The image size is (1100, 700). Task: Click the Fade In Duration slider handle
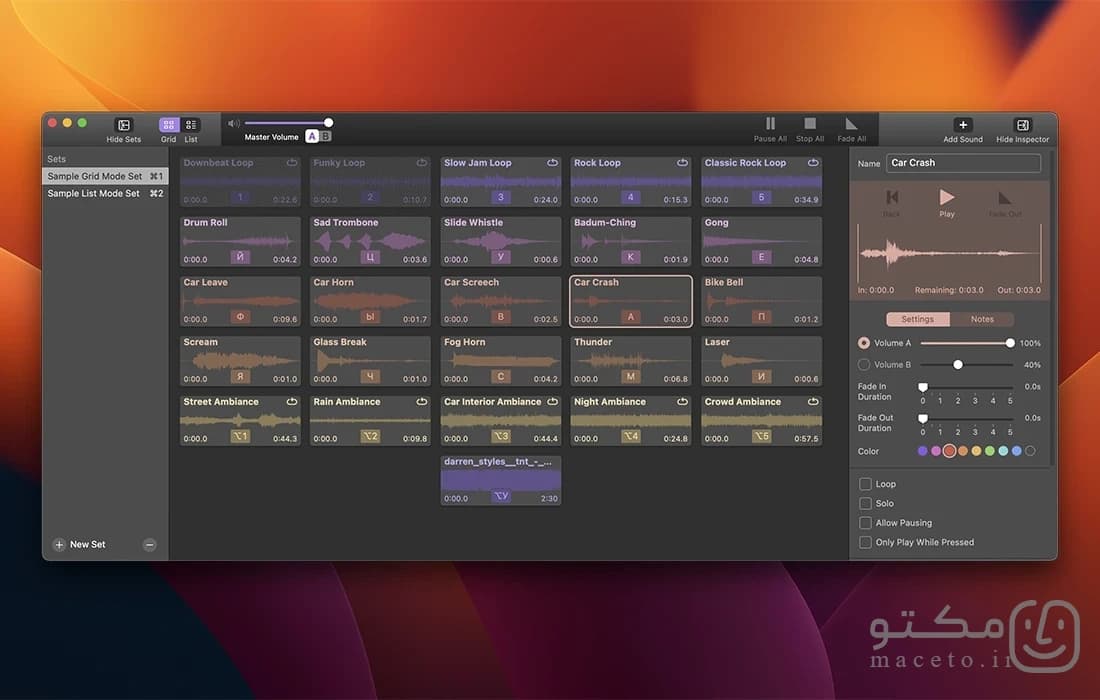tap(923, 387)
